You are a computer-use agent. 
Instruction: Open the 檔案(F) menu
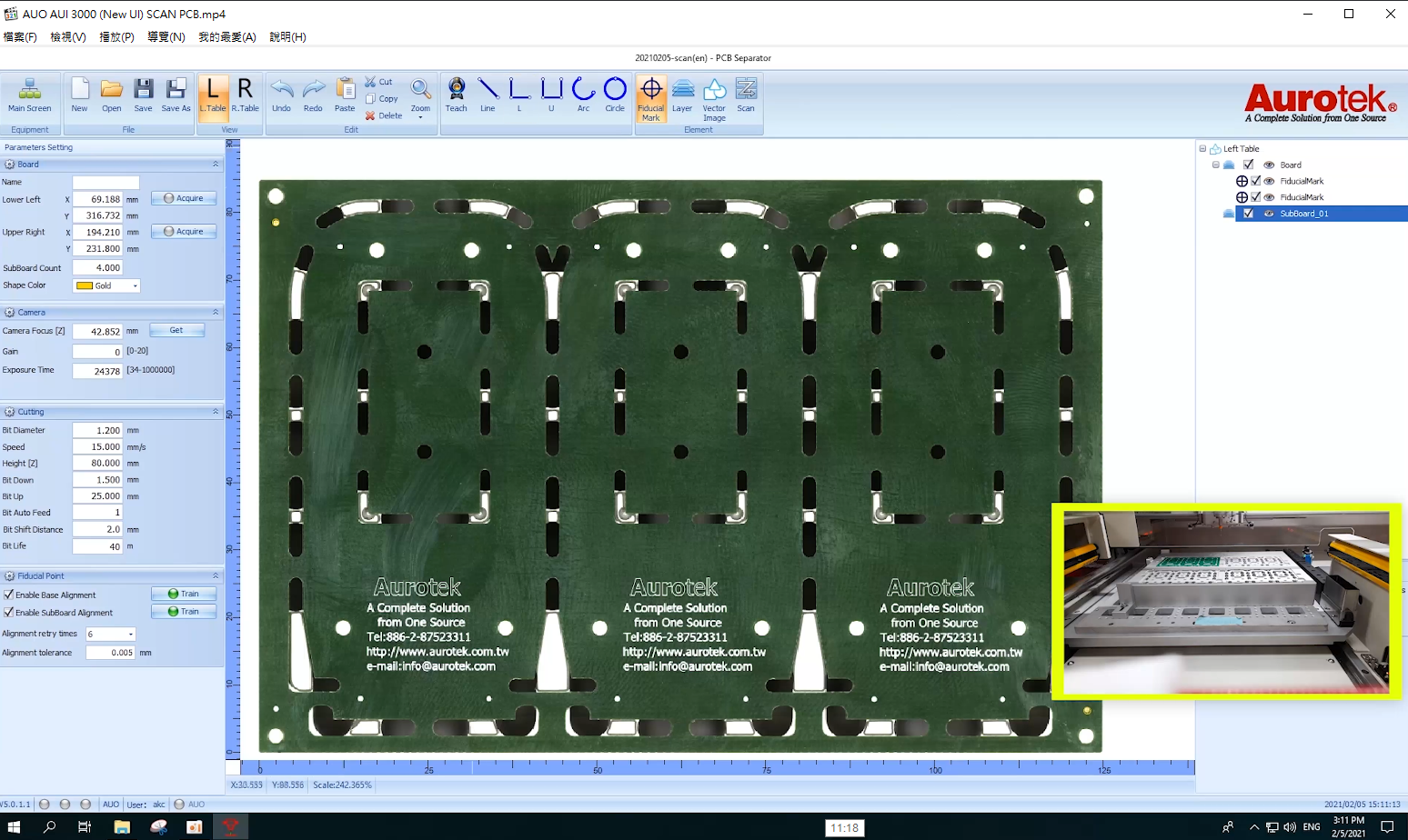coord(19,36)
